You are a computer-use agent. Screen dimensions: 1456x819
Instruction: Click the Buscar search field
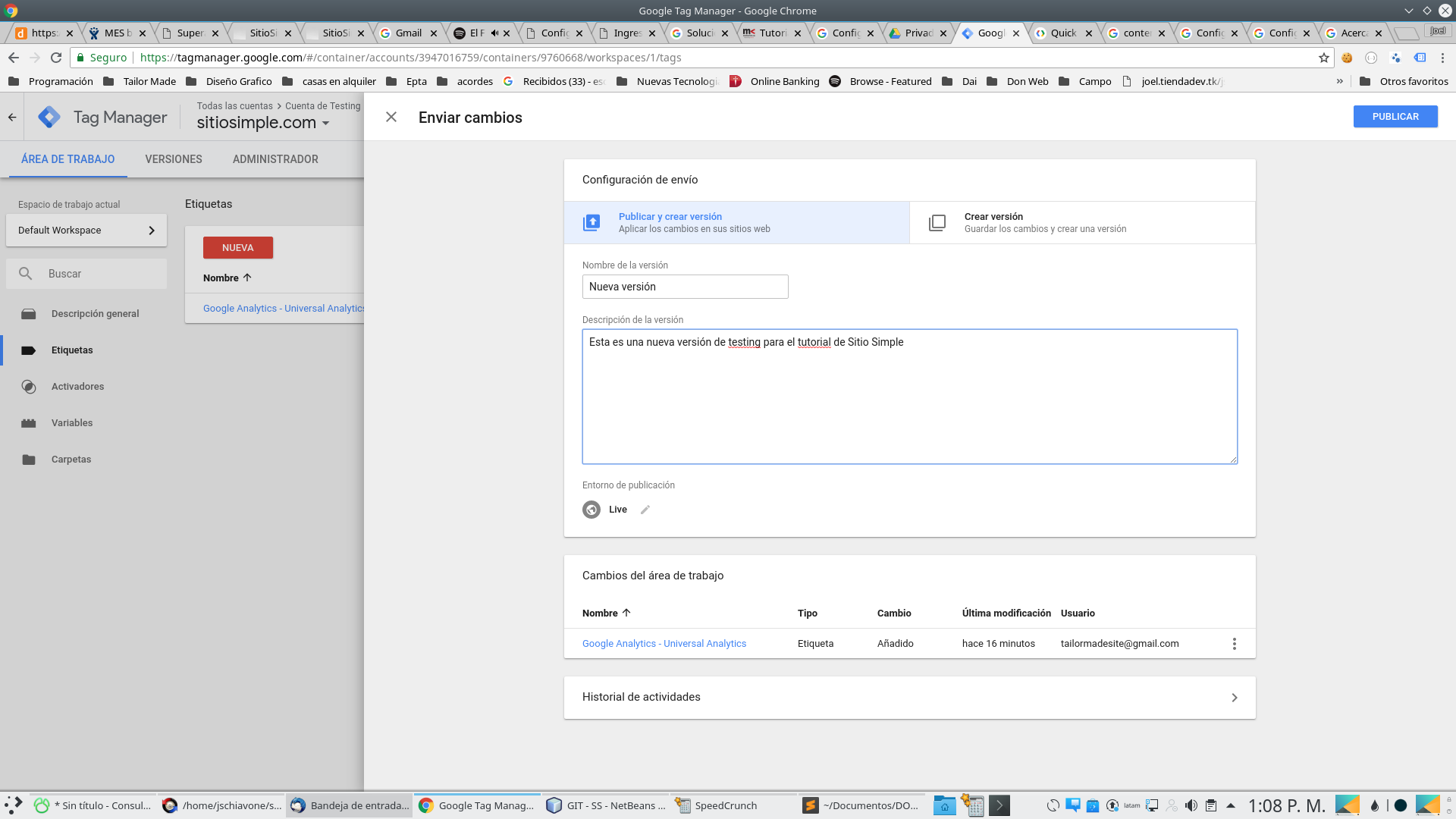coord(86,274)
